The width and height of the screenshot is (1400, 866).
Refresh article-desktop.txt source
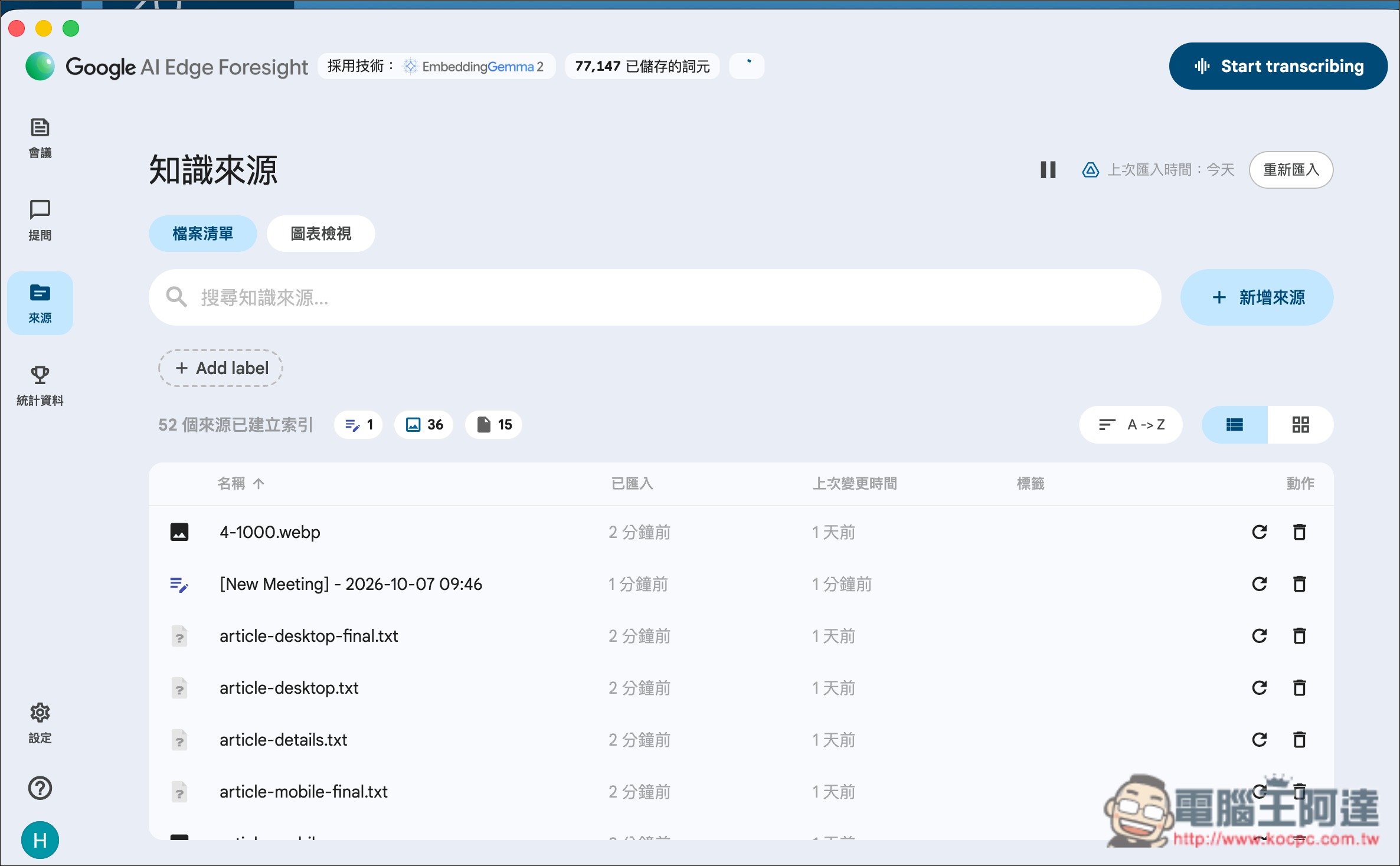pyautogui.click(x=1260, y=688)
